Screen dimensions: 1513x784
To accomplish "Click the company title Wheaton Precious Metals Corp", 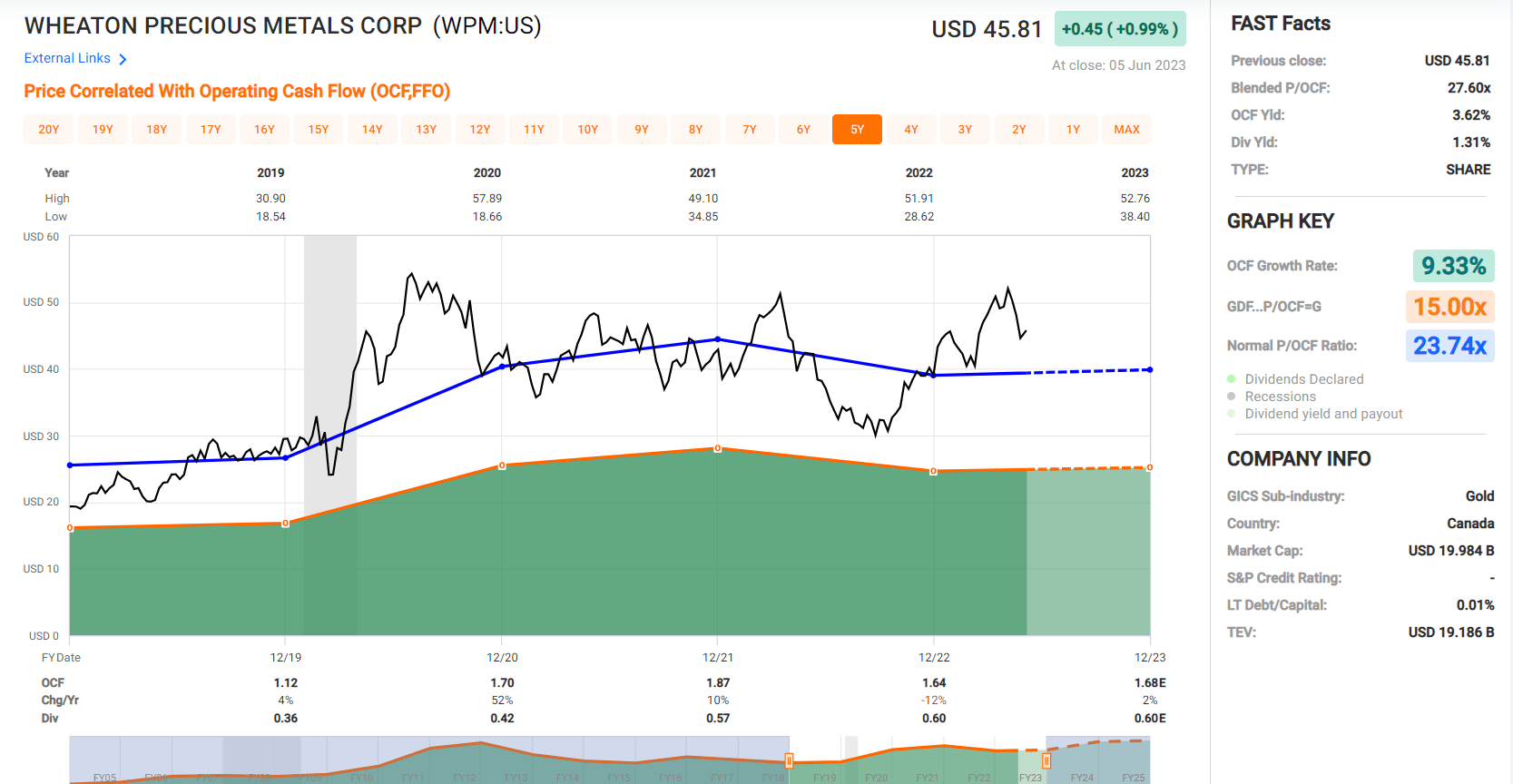I will tap(282, 26).
